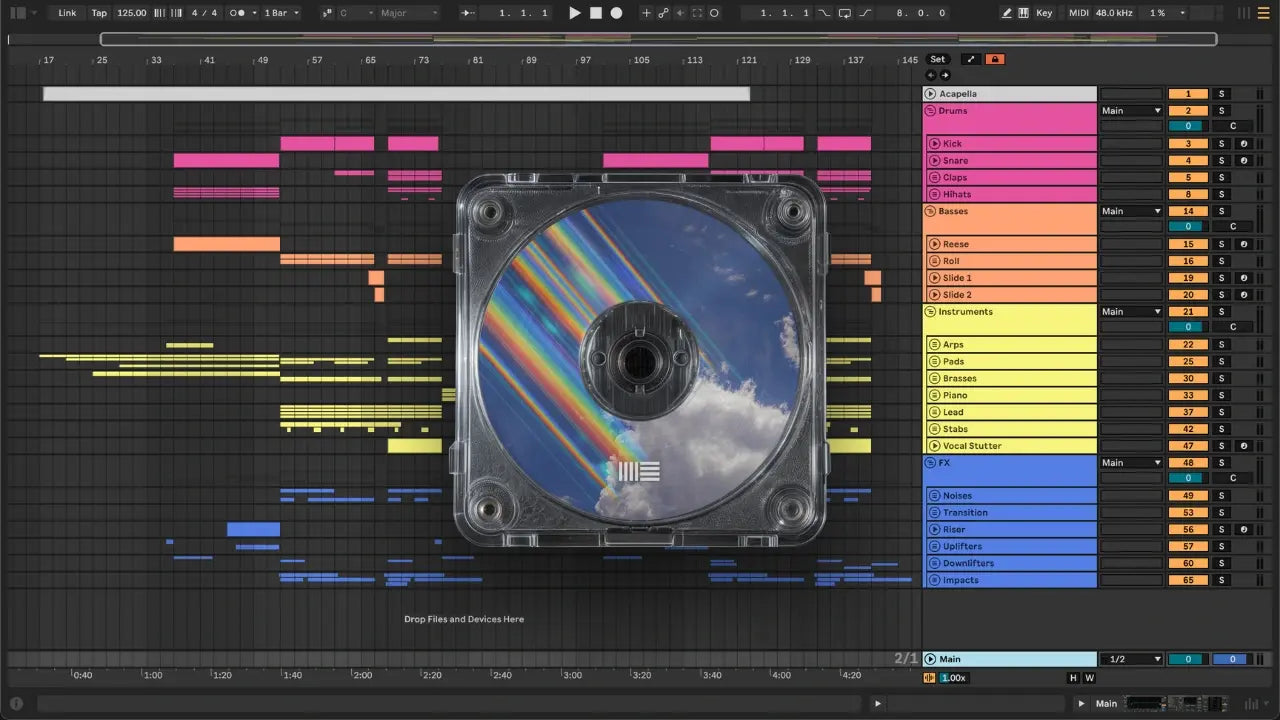The width and height of the screenshot is (1280, 720).
Task: Collapse the Instruments group track
Action: pyautogui.click(x=930, y=312)
